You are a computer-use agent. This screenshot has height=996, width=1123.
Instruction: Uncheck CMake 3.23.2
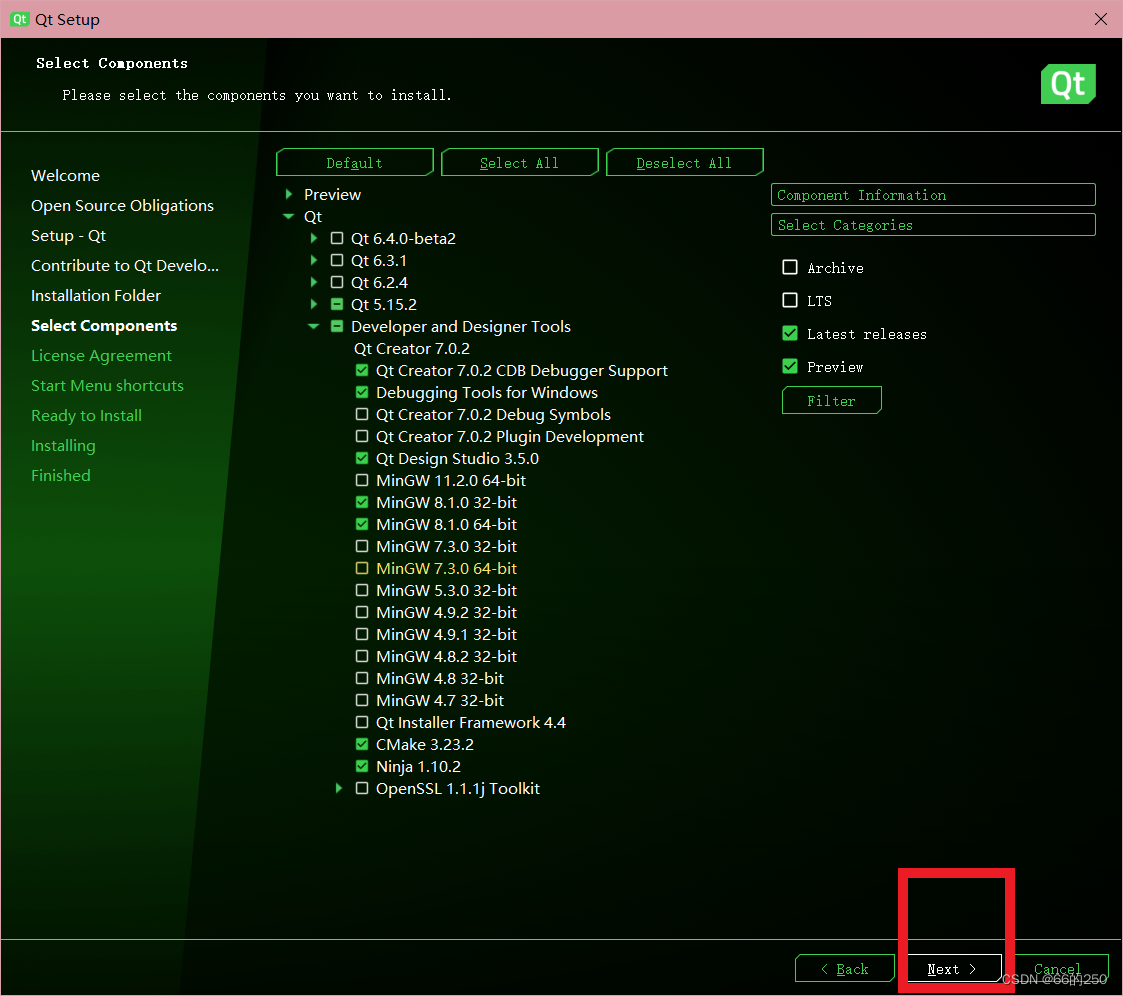[x=362, y=744]
